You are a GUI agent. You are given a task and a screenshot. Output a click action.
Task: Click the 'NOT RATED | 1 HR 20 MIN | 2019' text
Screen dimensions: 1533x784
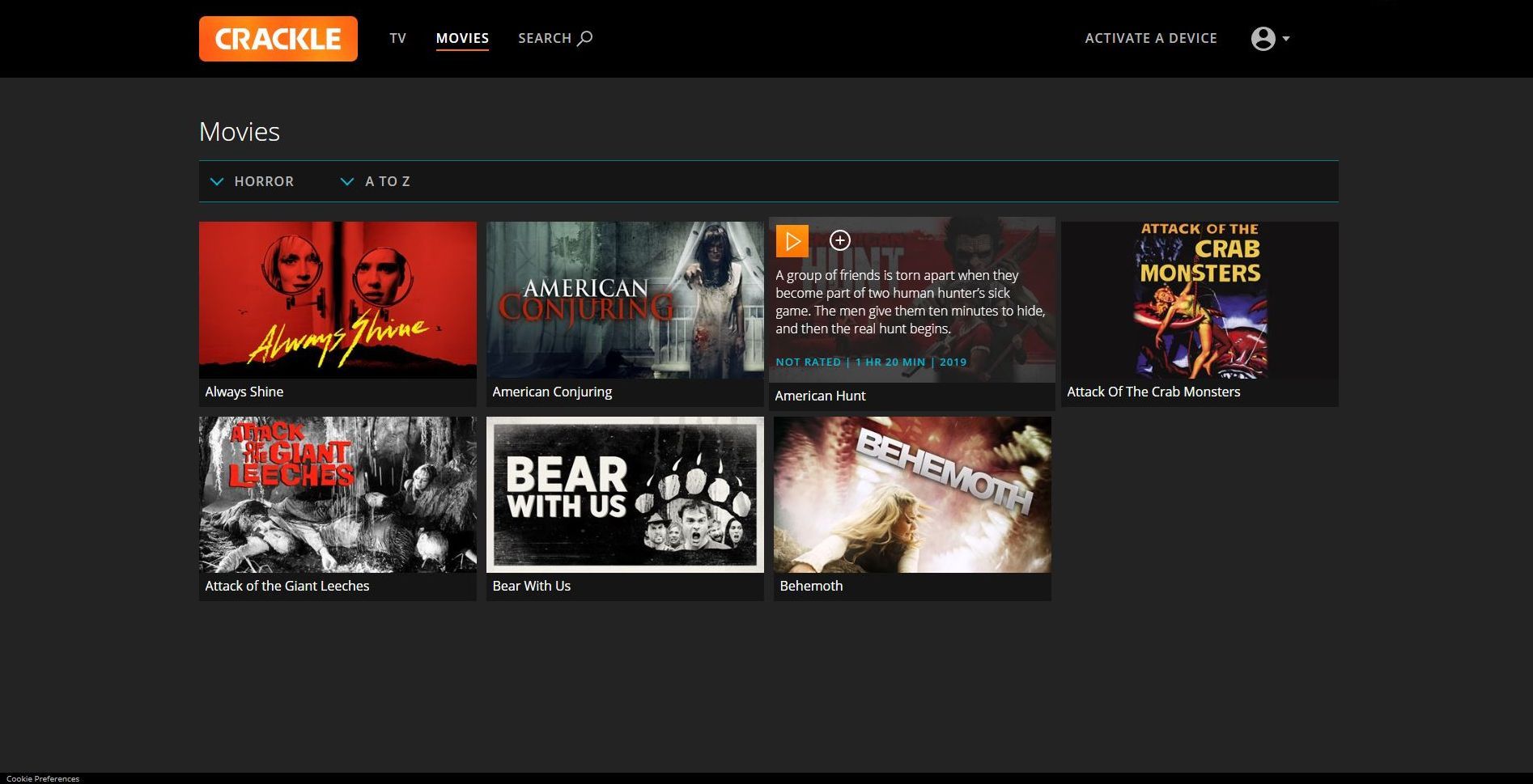tap(871, 362)
